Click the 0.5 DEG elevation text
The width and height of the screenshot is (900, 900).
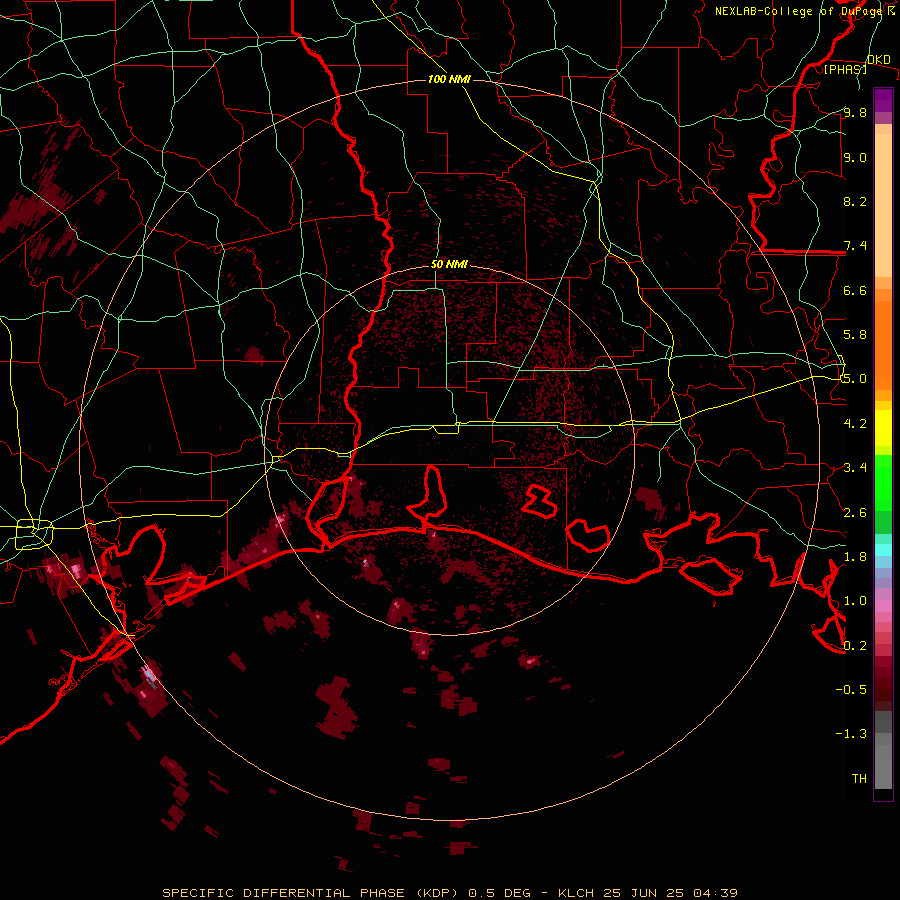tap(499, 893)
